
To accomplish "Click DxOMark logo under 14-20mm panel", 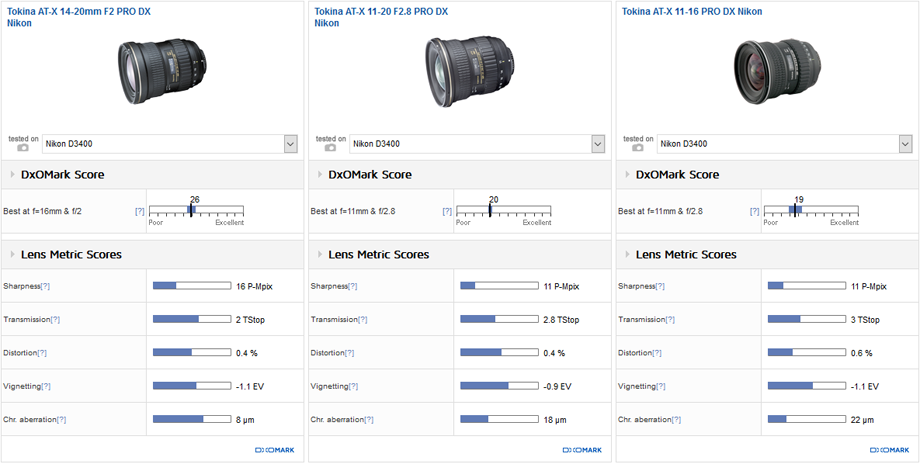I will pyautogui.click(x=275, y=450).
